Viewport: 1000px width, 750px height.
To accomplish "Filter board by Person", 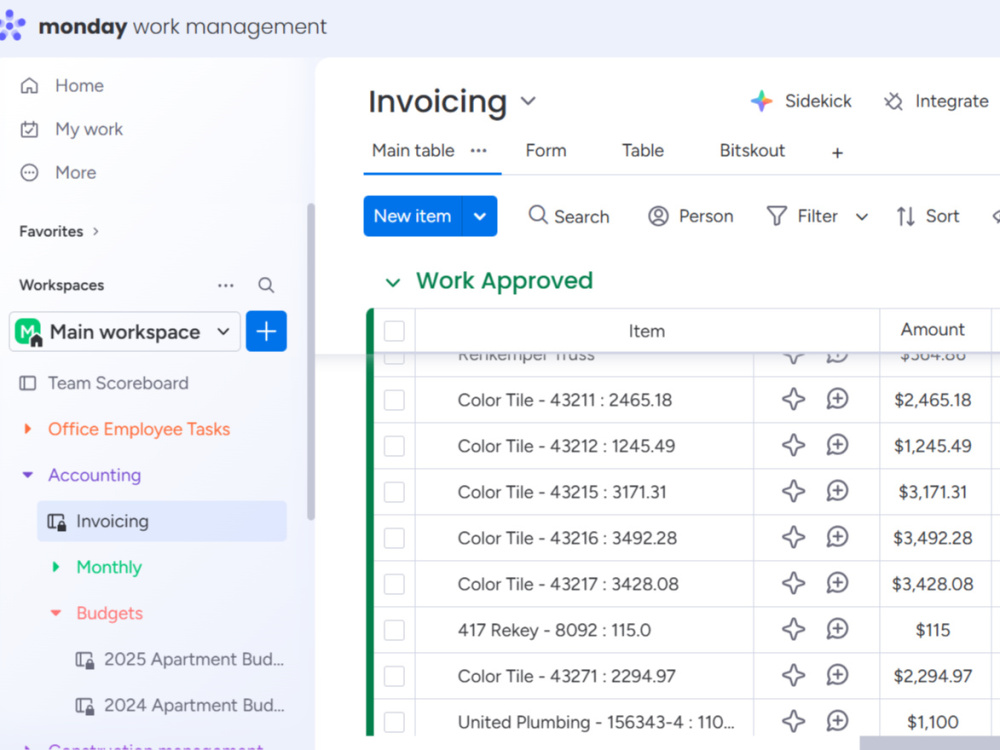I will click(691, 216).
